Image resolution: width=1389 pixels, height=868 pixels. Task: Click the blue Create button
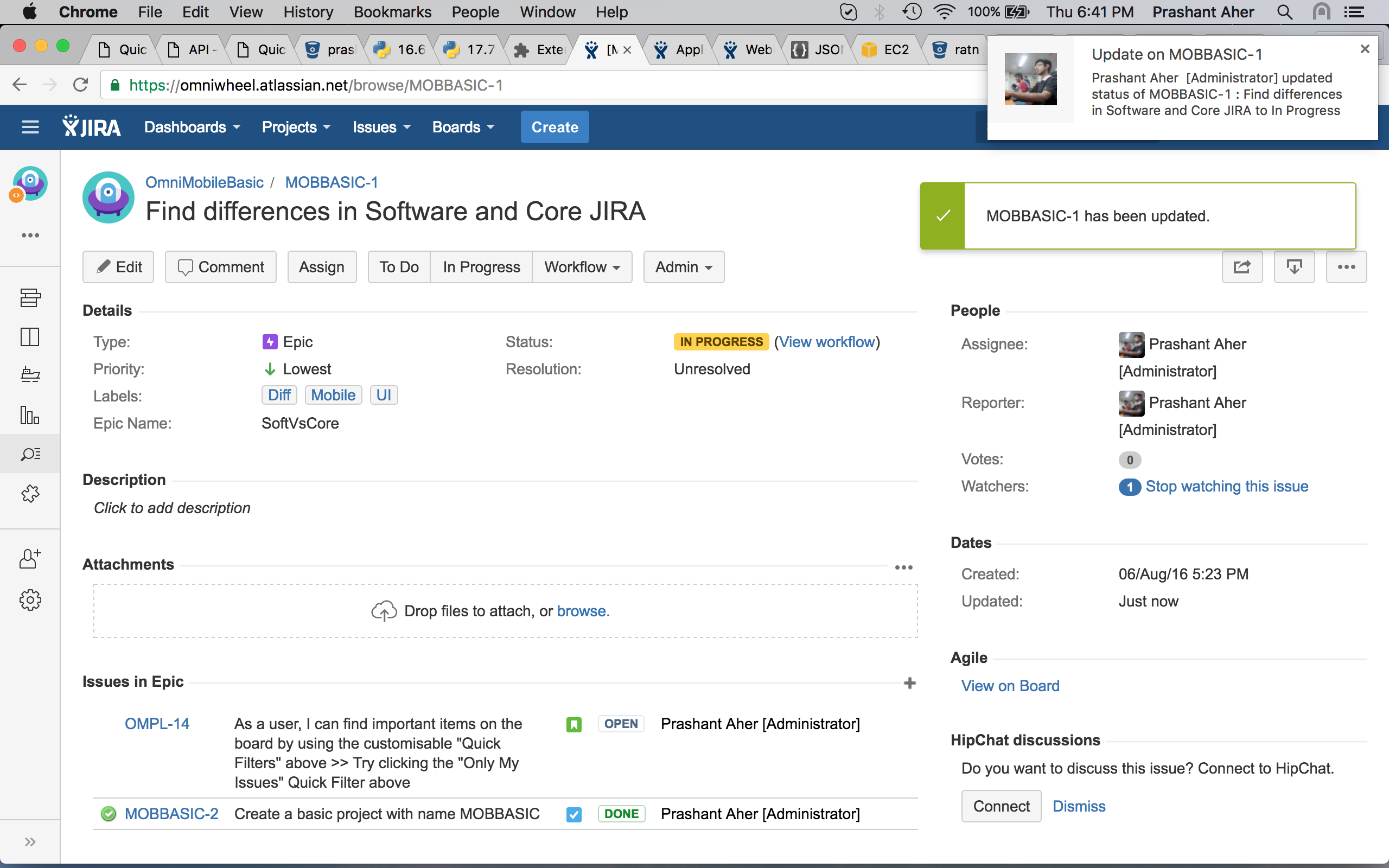554,127
